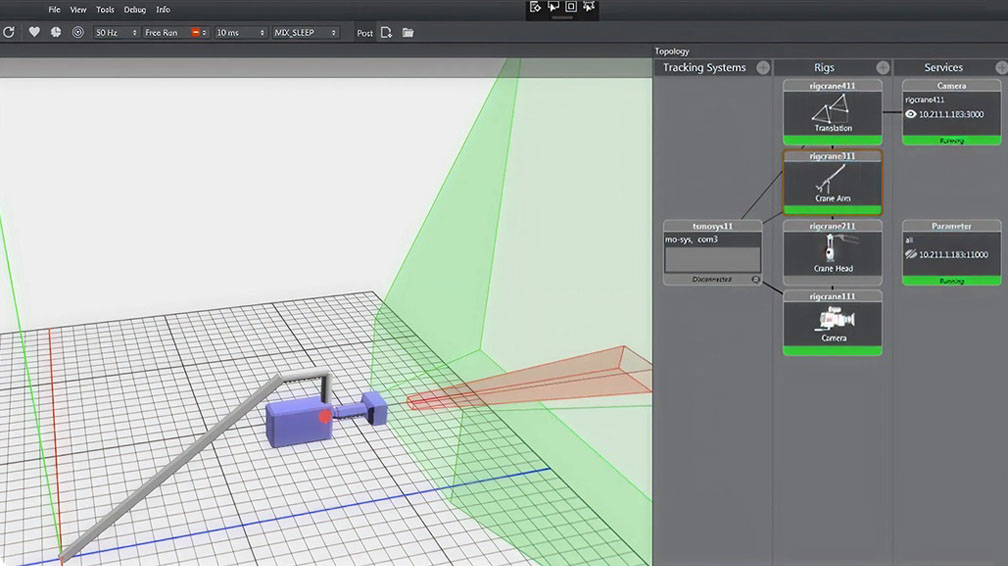Open the 10 ms delay dropdown
Screen dimensions: 1008x566
(240, 32)
